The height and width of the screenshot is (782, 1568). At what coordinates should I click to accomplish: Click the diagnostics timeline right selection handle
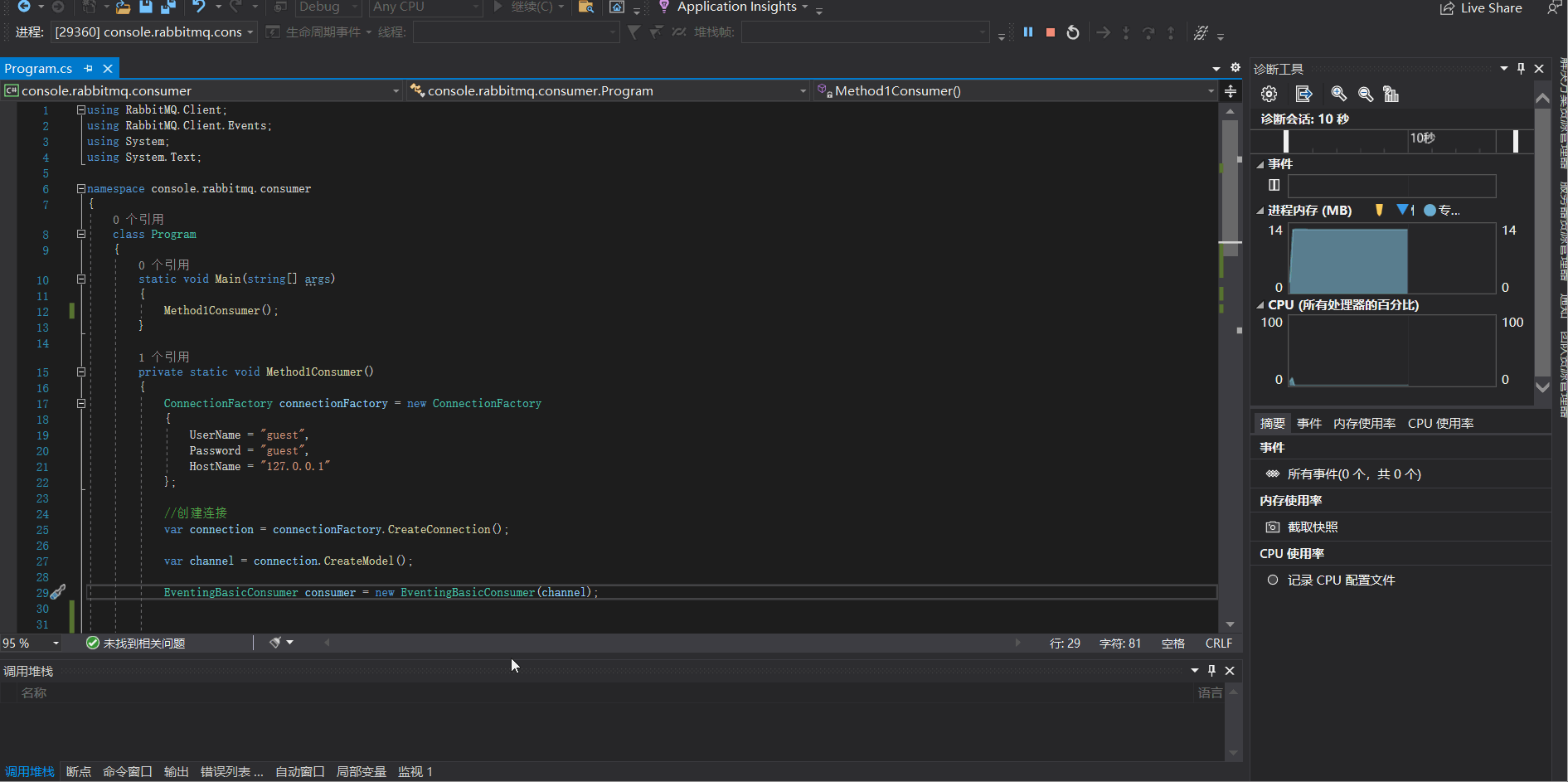tap(1516, 141)
